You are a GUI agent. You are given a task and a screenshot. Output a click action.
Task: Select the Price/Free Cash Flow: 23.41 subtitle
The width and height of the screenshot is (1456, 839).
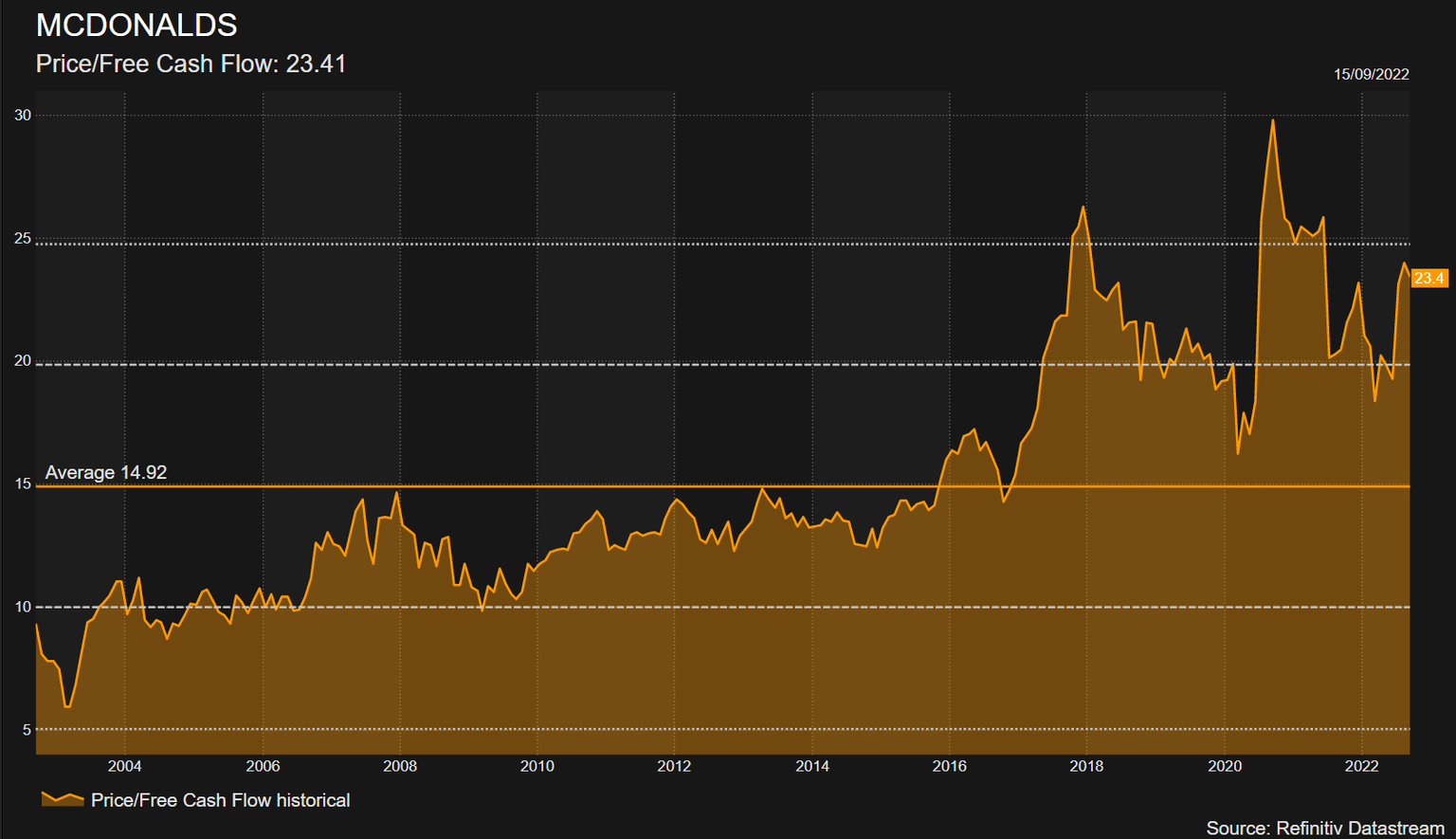click(191, 64)
